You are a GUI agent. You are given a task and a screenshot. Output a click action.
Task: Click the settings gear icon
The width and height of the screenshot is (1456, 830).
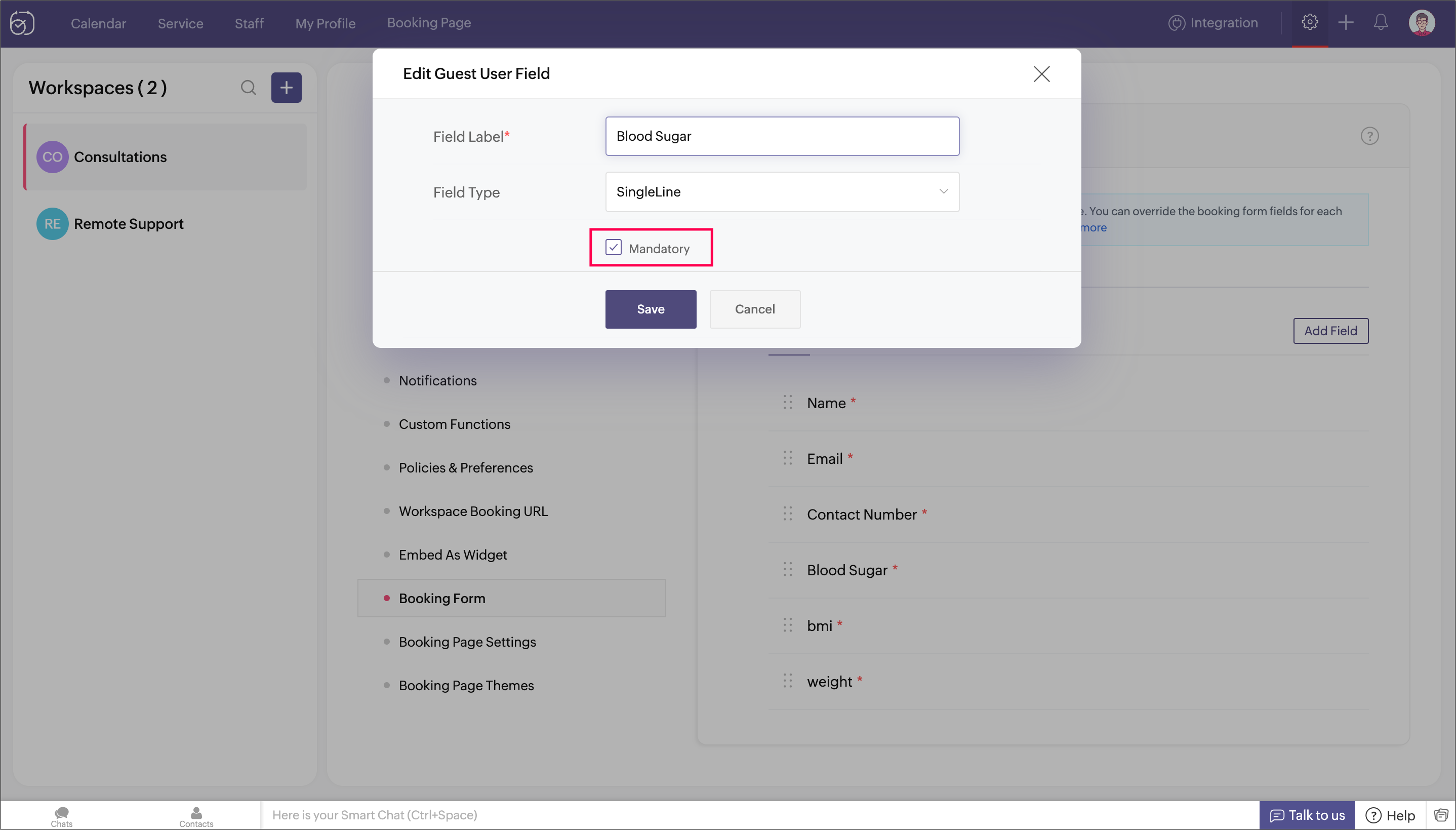click(1309, 23)
